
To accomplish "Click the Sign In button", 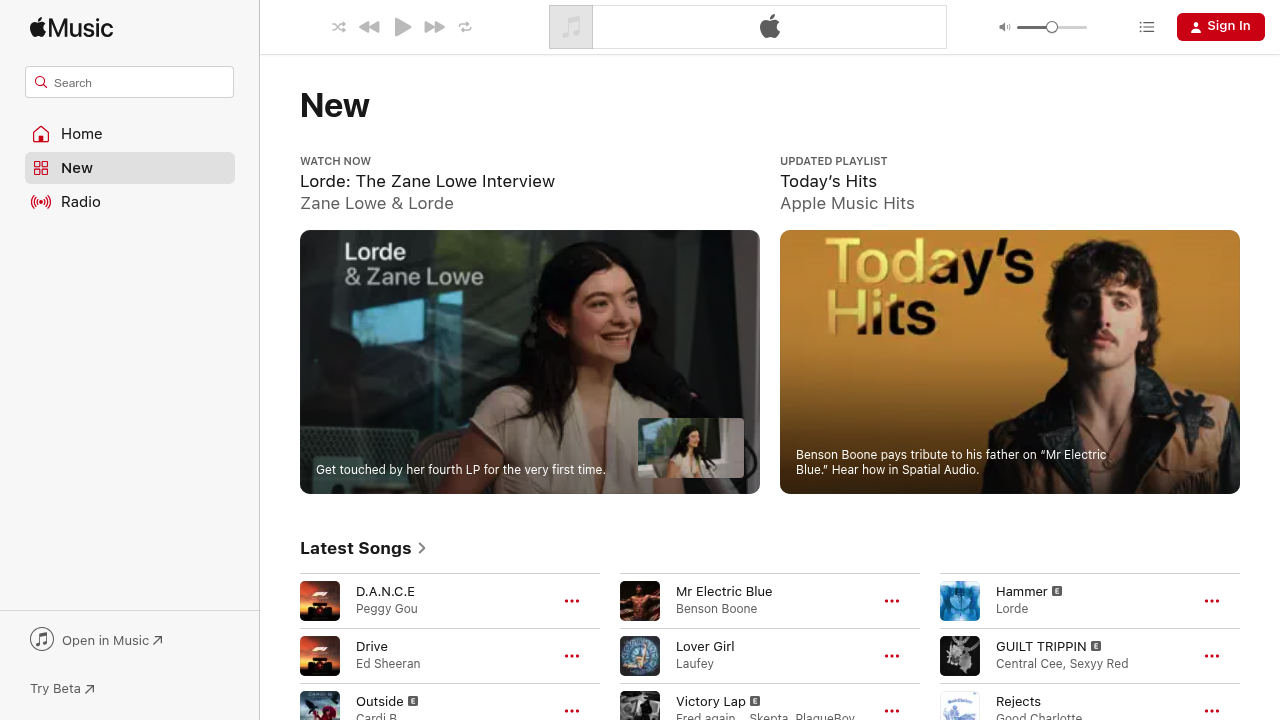I will [x=1220, y=27].
